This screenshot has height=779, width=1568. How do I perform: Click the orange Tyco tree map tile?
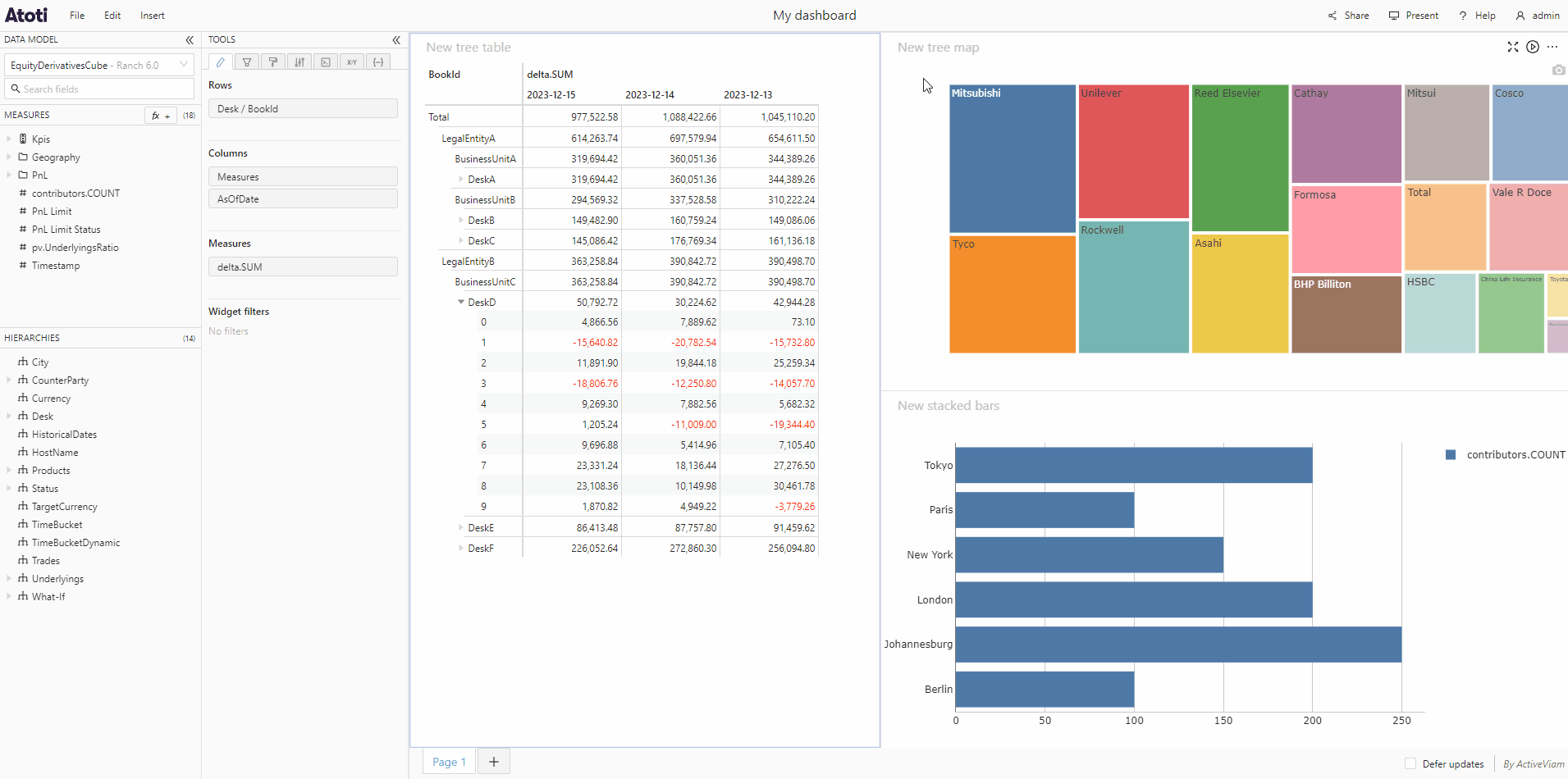(1013, 294)
